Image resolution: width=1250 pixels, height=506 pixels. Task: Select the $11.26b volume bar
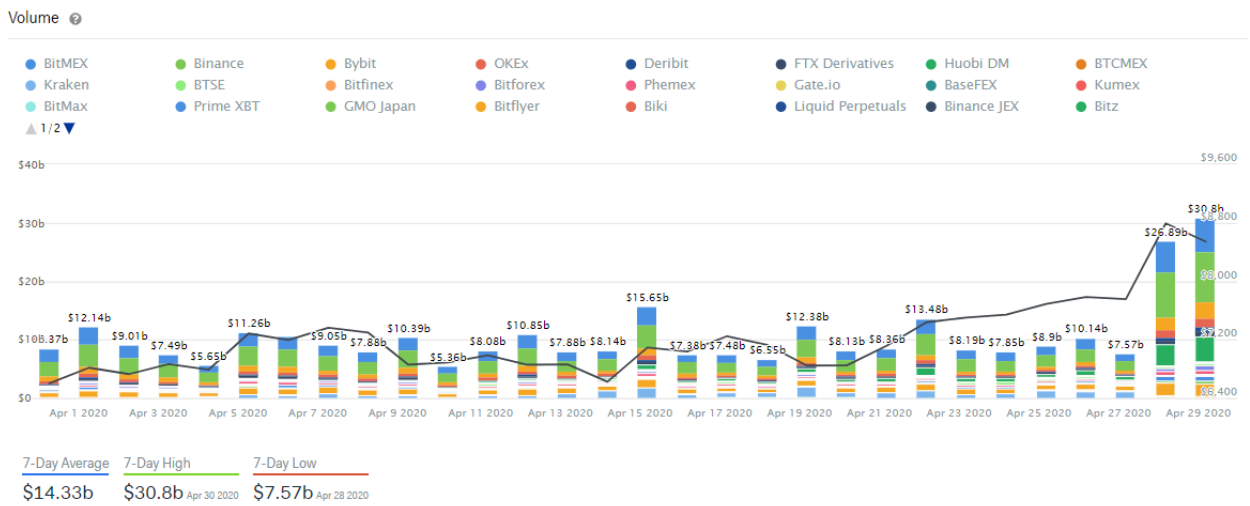248,365
